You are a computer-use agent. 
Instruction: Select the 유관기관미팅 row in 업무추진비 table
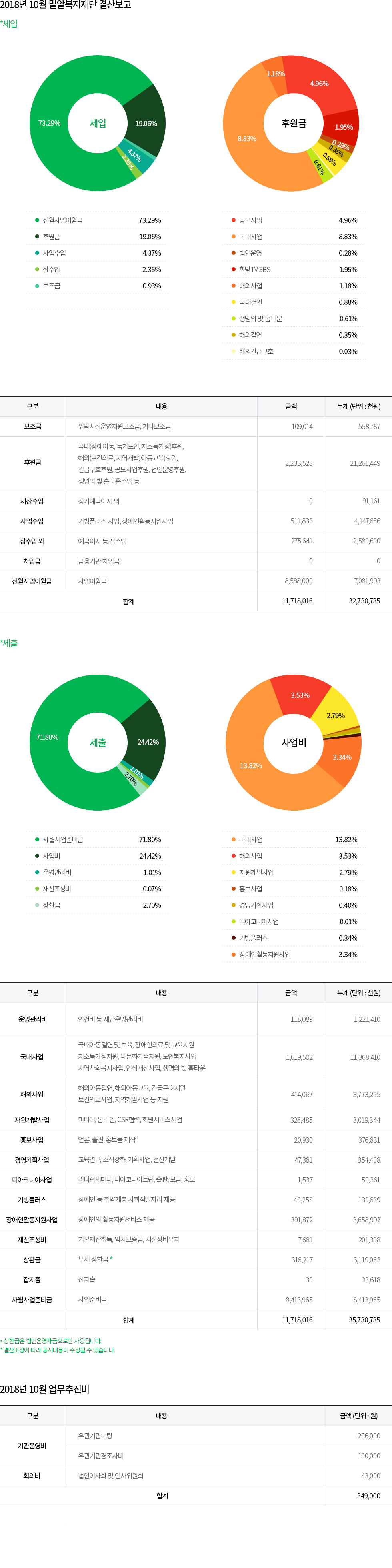95,1436
